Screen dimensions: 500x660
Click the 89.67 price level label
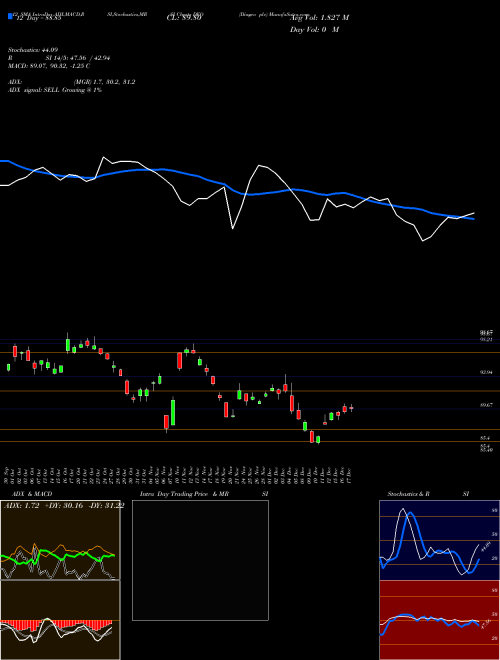486,405
